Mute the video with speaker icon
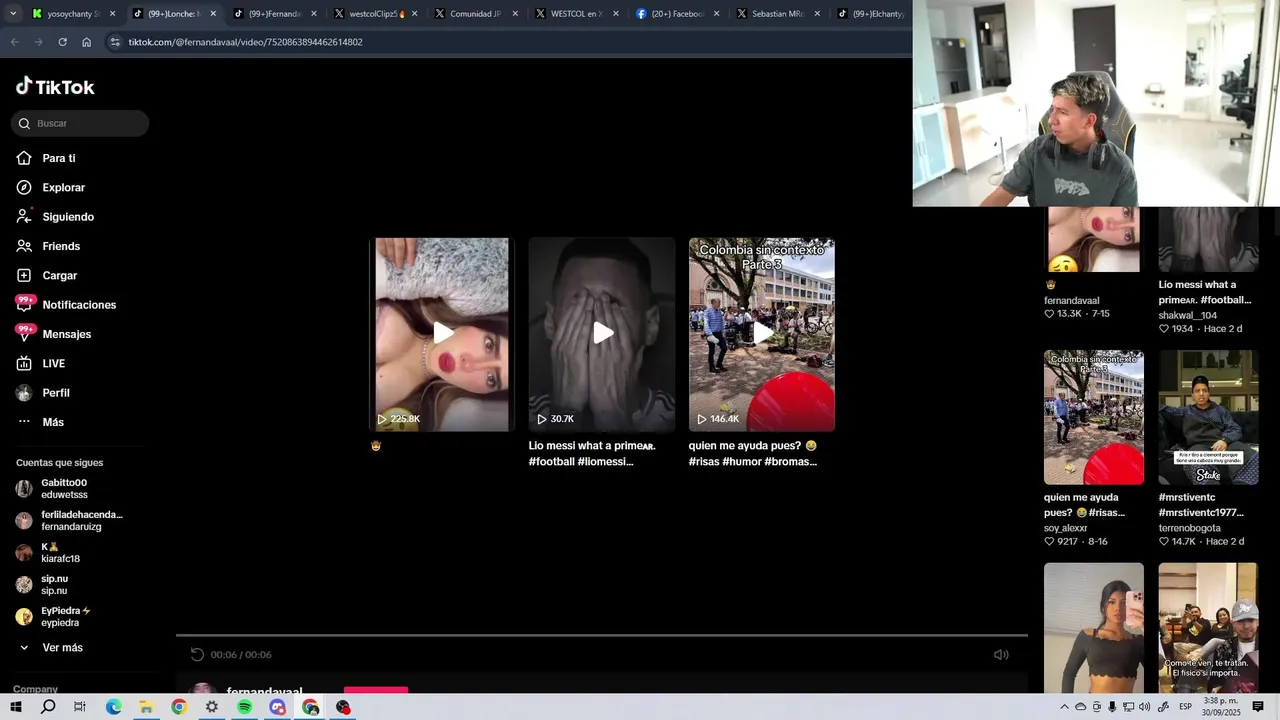Viewport: 1280px width, 720px height. click(x=1001, y=654)
